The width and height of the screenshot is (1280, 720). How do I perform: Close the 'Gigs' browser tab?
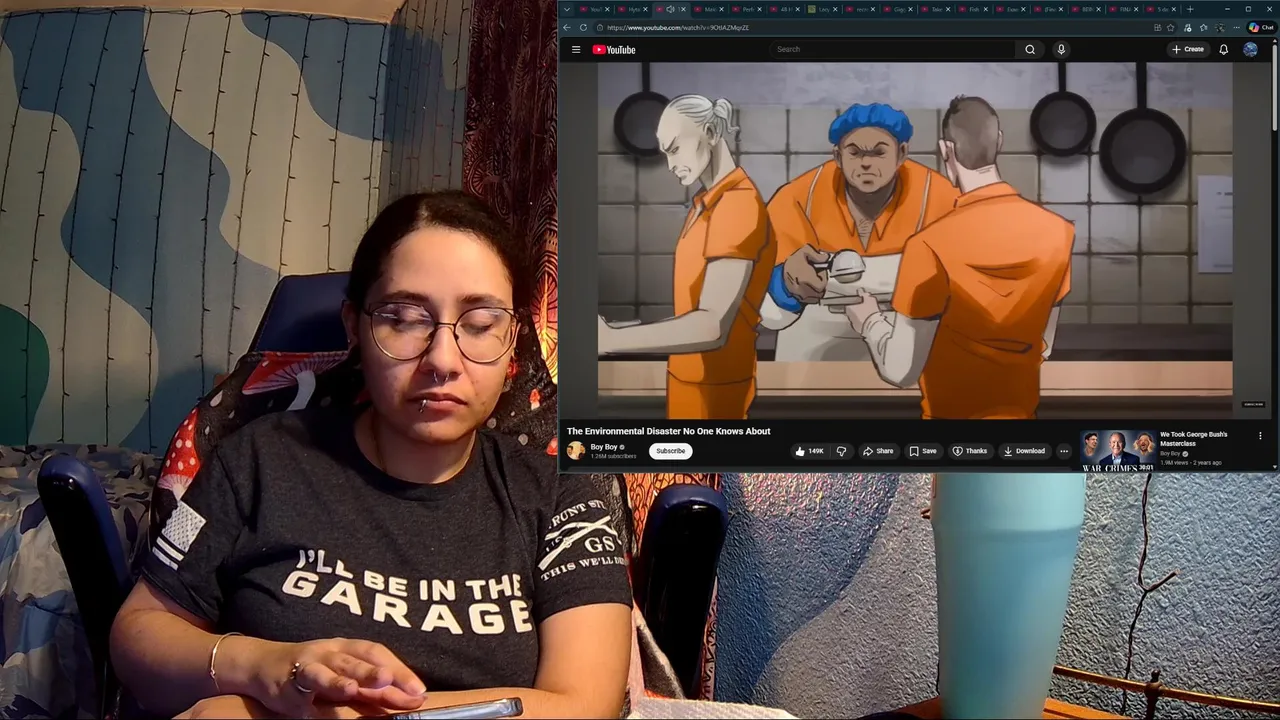click(910, 9)
